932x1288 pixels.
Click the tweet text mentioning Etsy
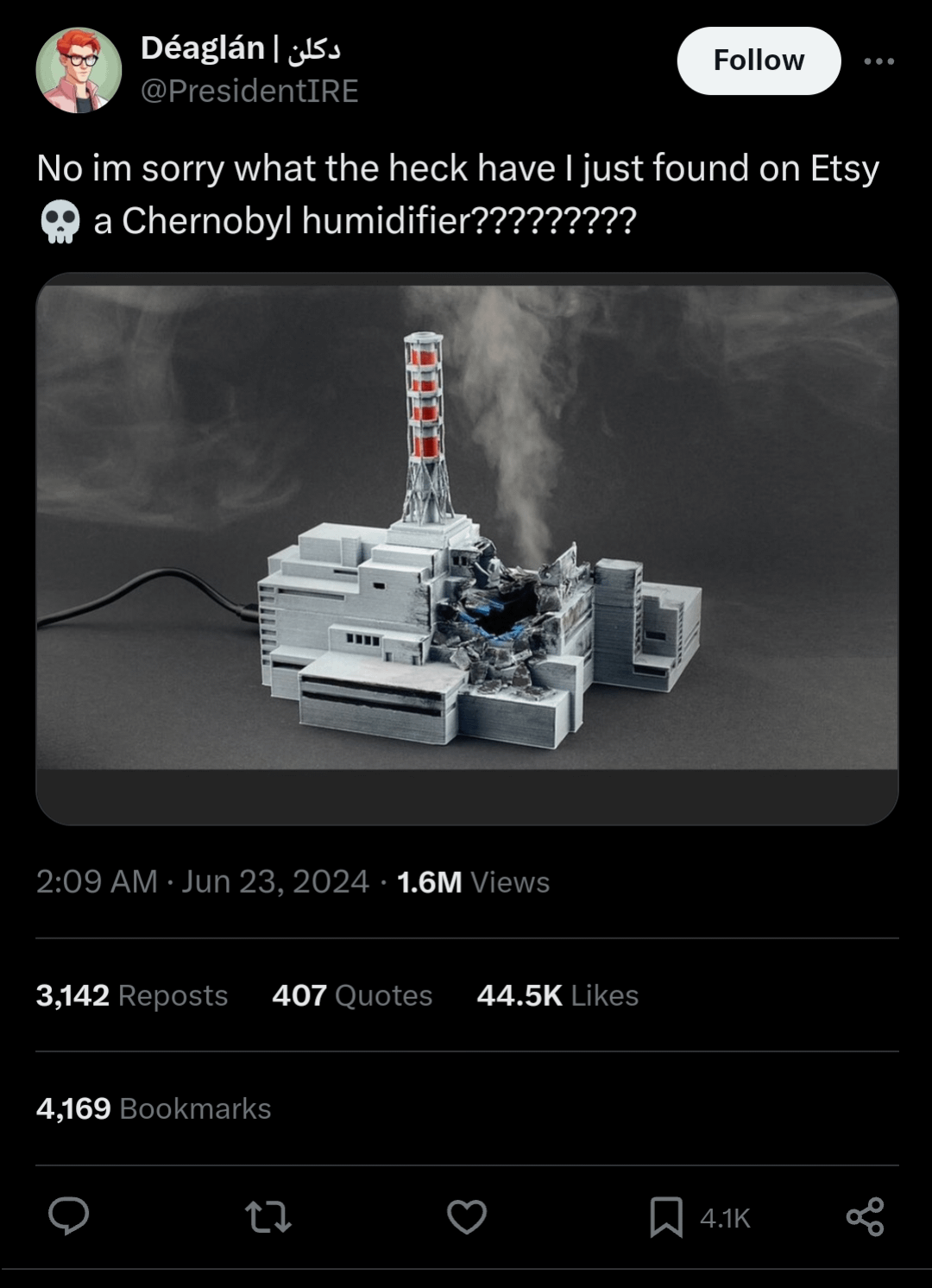(x=457, y=168)
